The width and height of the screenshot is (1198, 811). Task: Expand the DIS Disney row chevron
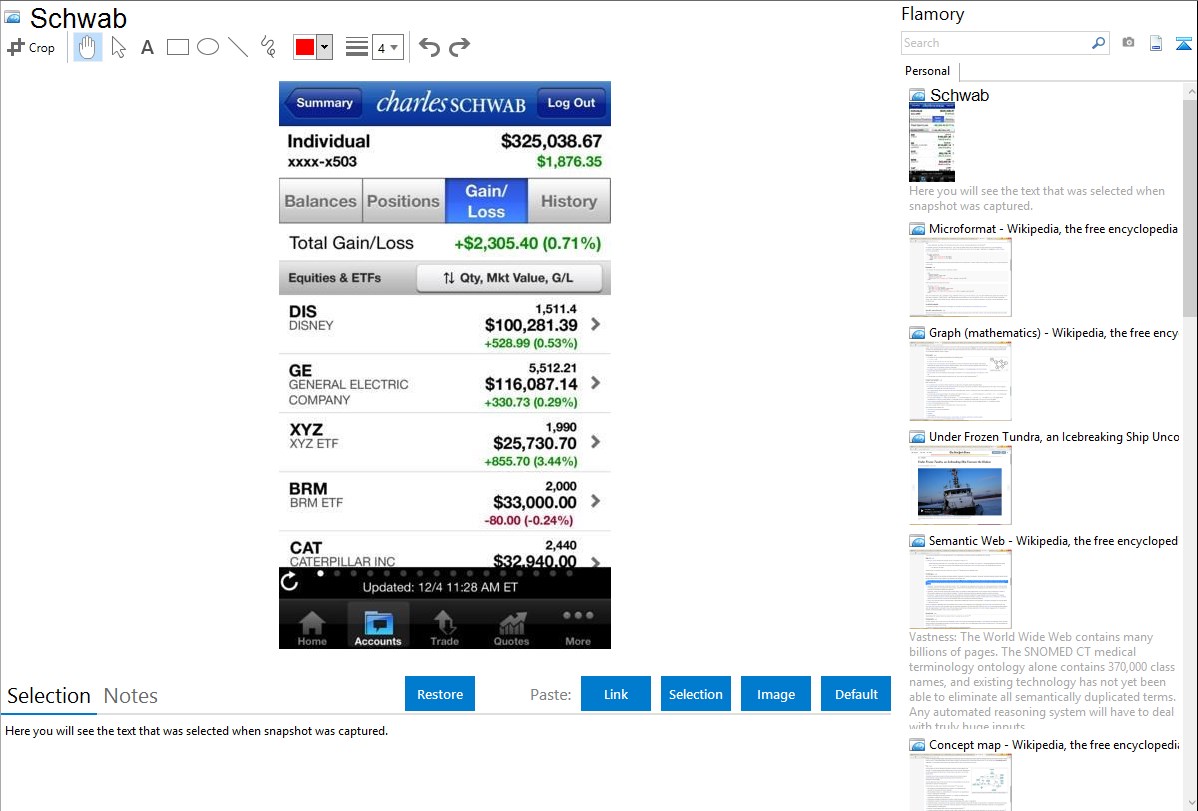click(x=595, y=324)
